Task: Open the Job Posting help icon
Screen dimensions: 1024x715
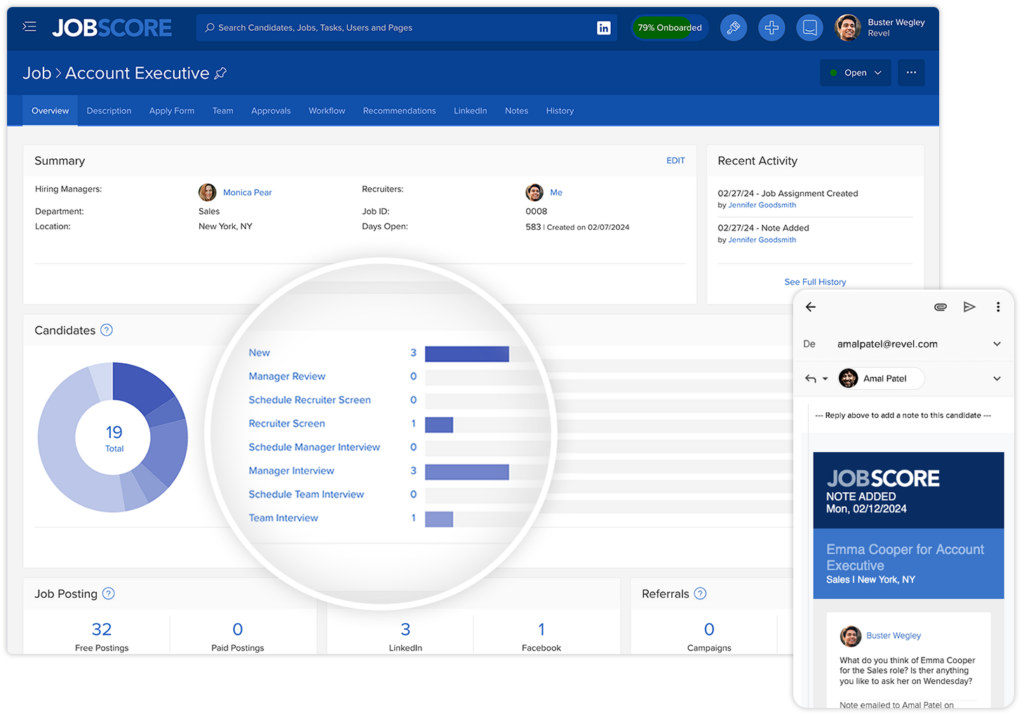Action: 108,594
